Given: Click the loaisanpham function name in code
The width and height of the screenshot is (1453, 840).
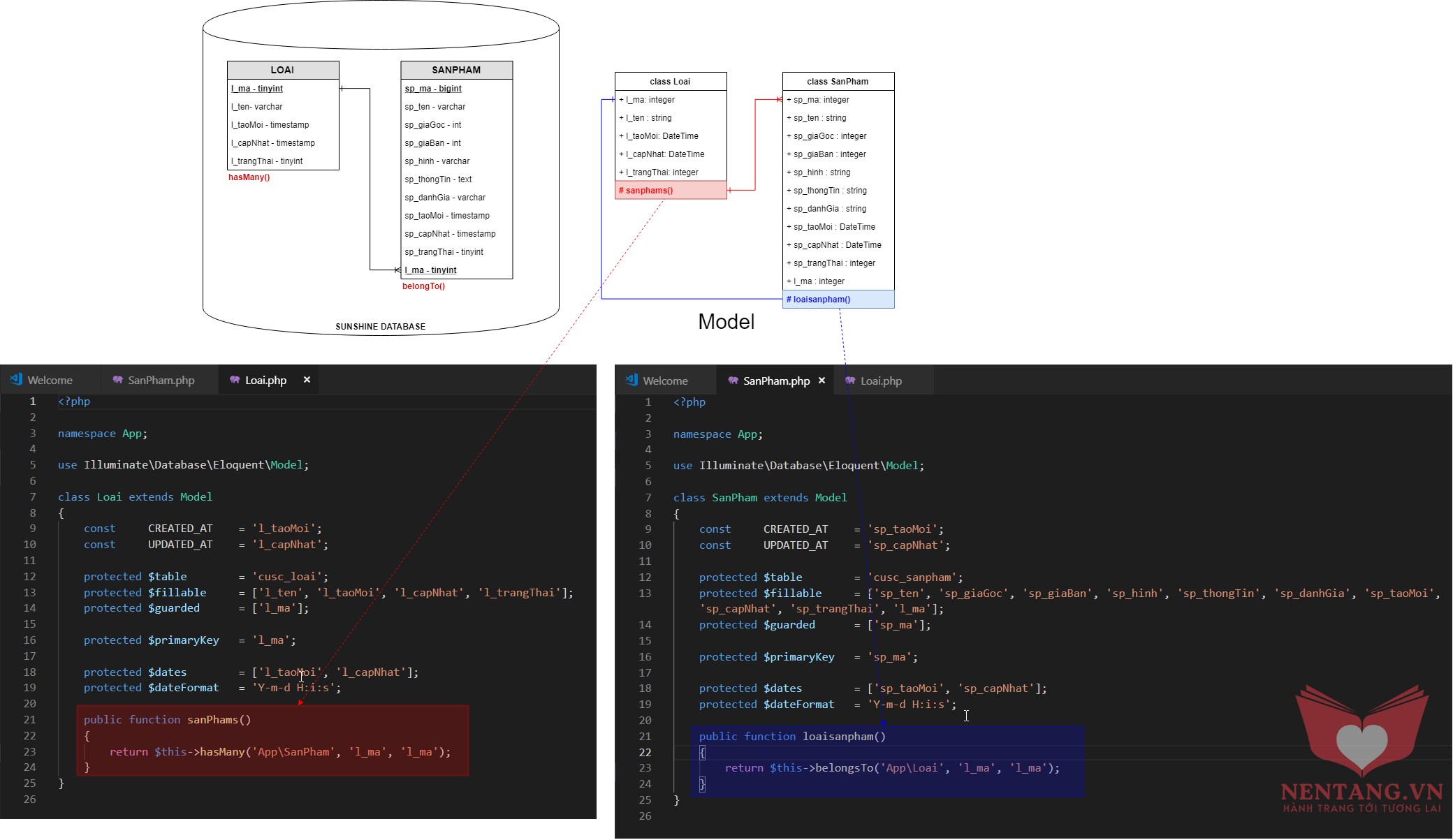Looking at the screenshot, I should pyautogui.click(x=837, y=736).
